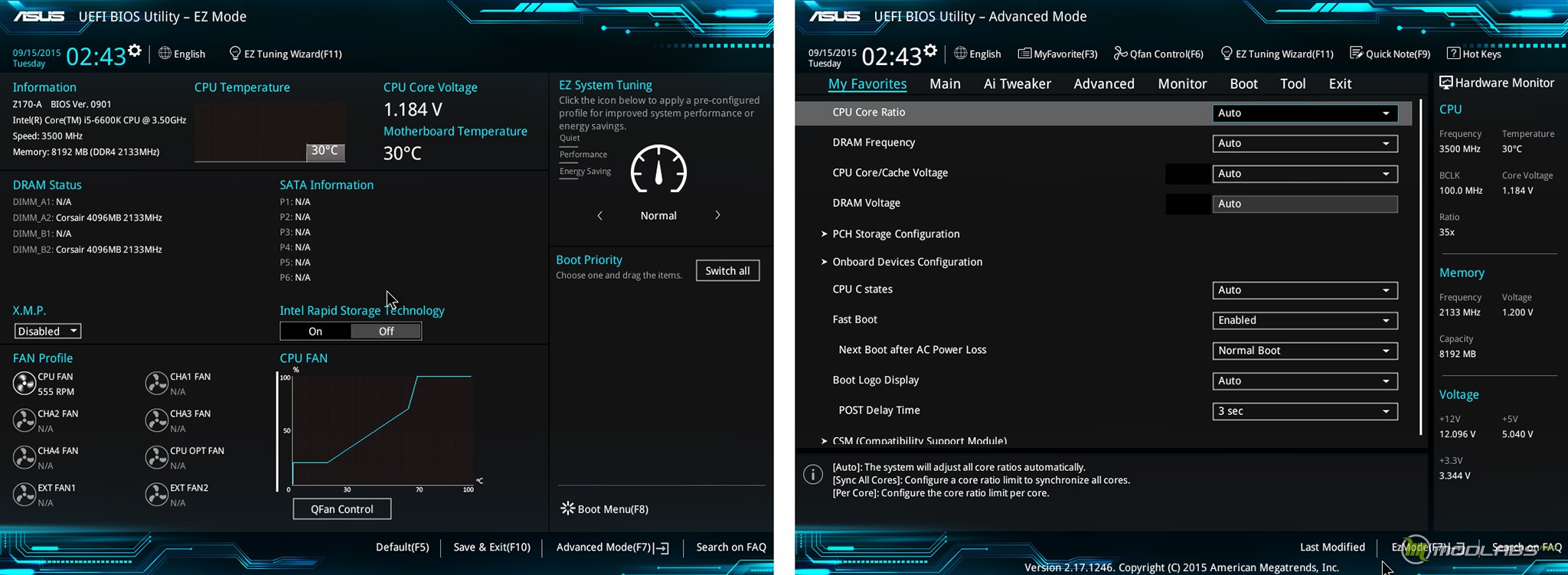Click Search on FAQ in EZ Mode
This screenshot has height=575, width=1568.
tap(731, 547)
